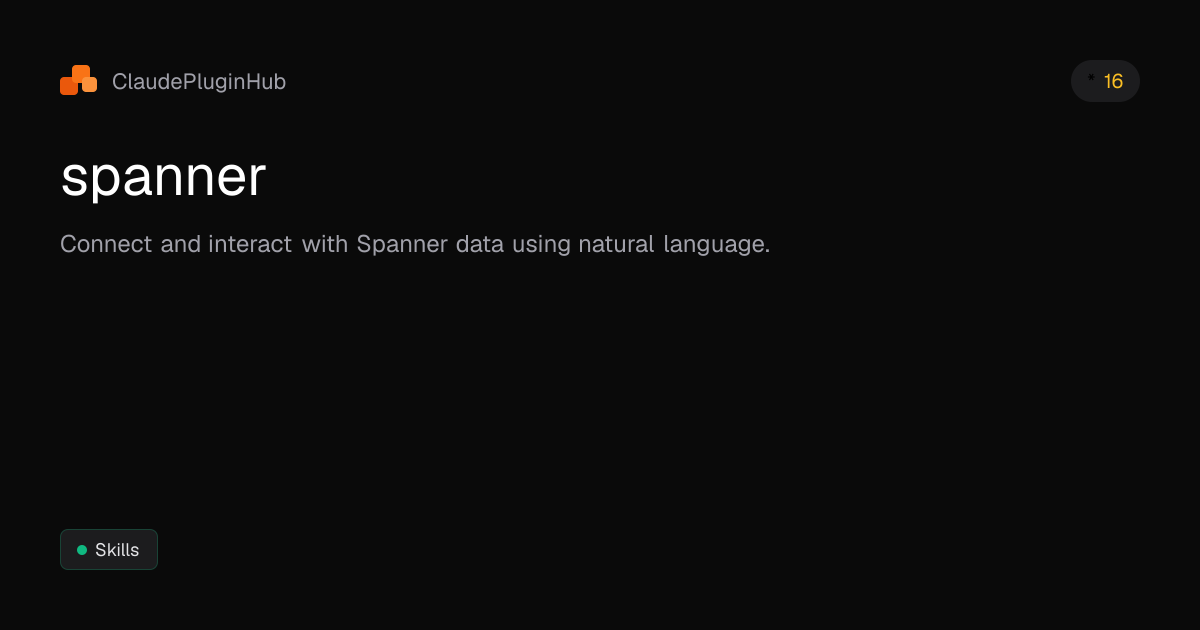
Task: Click the "spanner" plugin title
Action: pos(163,178)
